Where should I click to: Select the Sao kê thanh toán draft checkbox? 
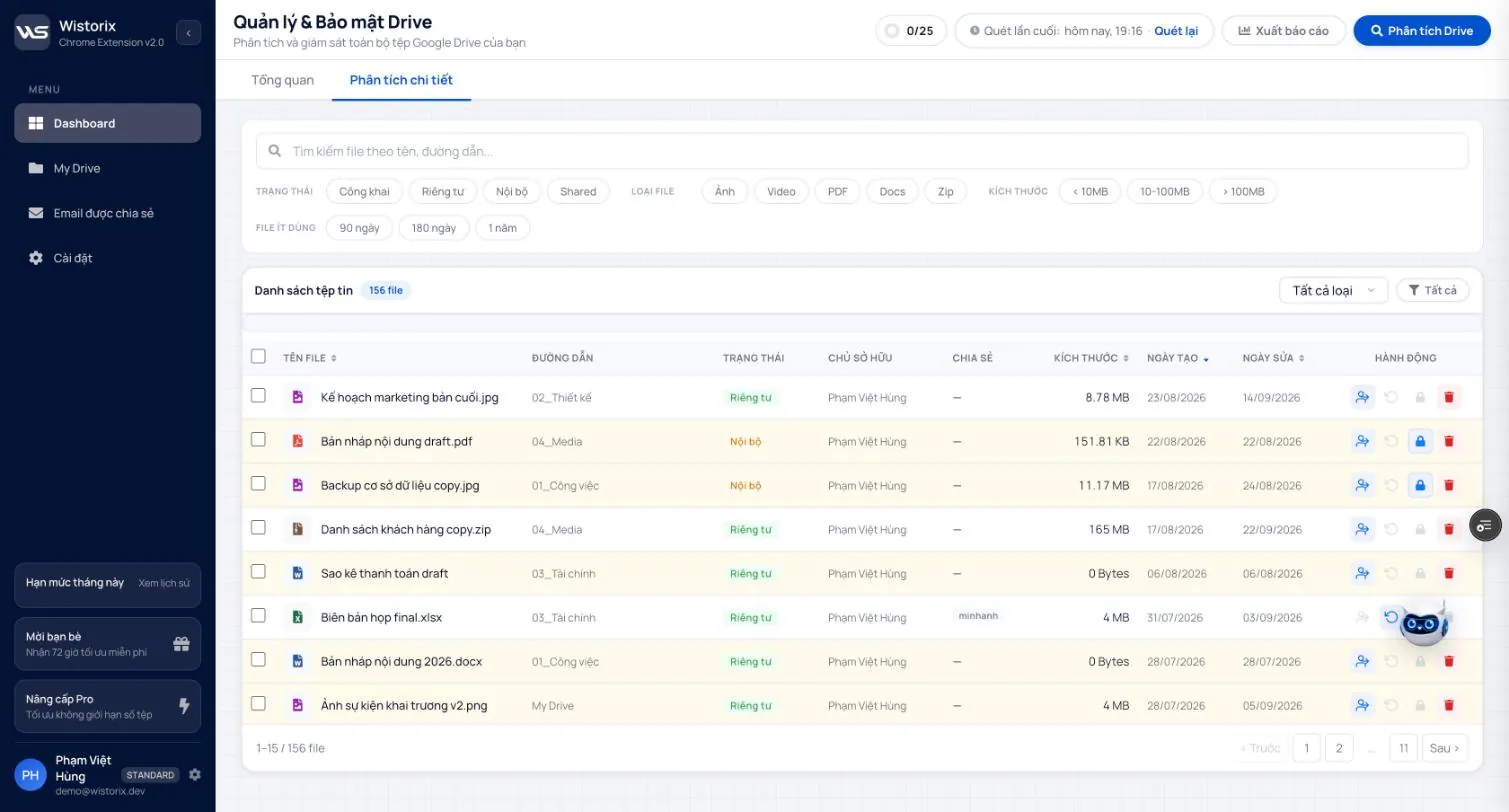pos(258,571)
